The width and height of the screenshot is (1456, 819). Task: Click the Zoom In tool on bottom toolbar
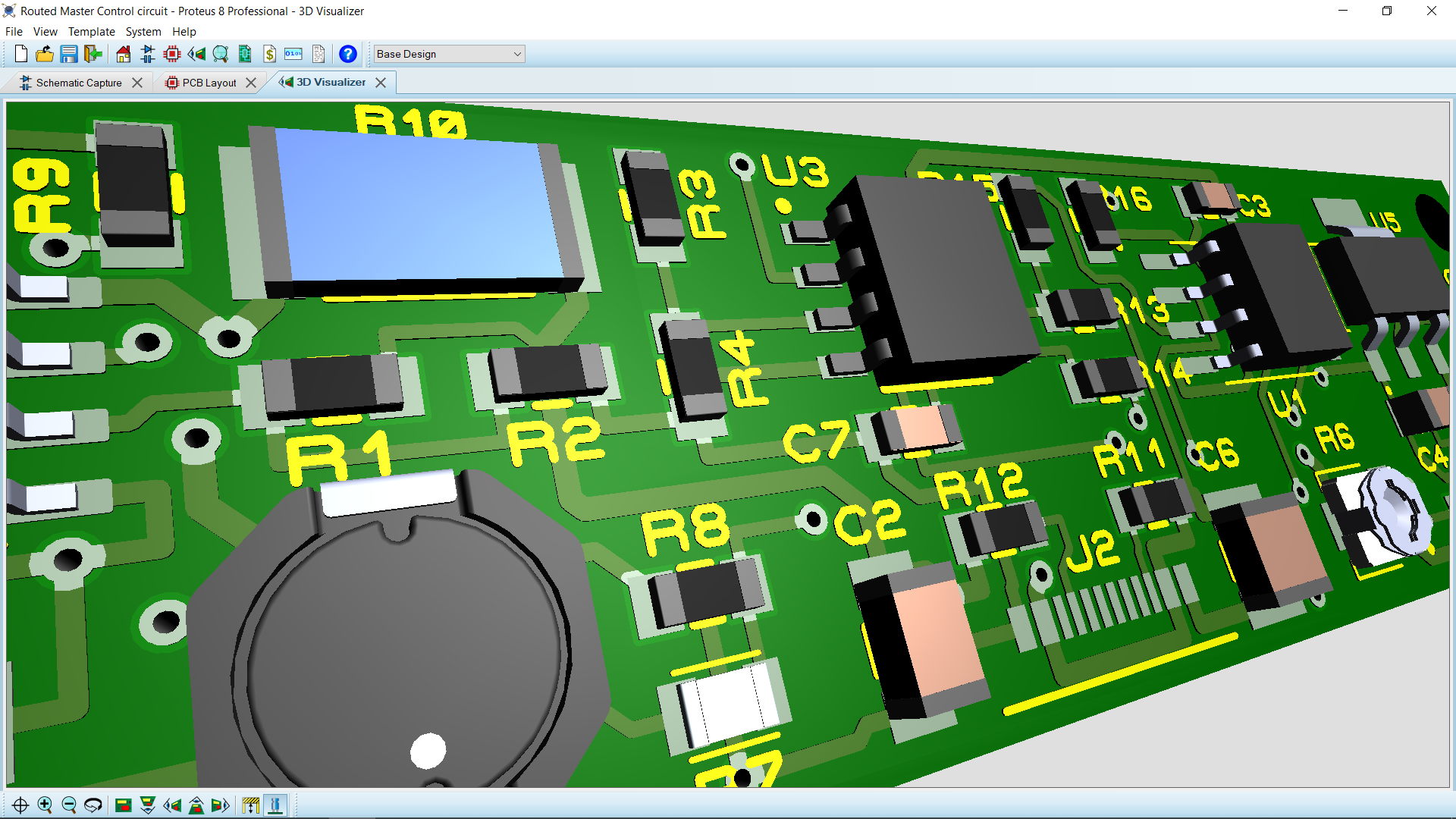[x=45, y=805]
